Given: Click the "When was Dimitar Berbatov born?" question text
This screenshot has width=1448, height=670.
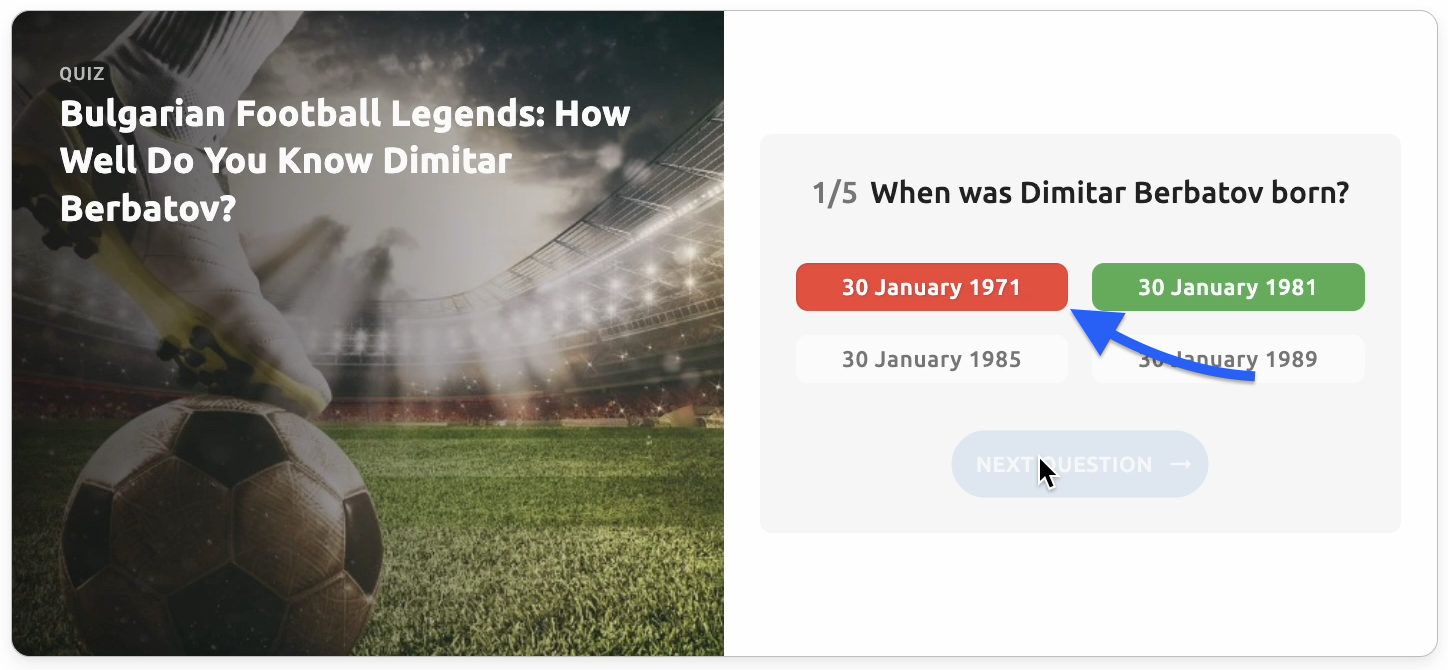Looking at the screenshot, I should coord(1109,193).
